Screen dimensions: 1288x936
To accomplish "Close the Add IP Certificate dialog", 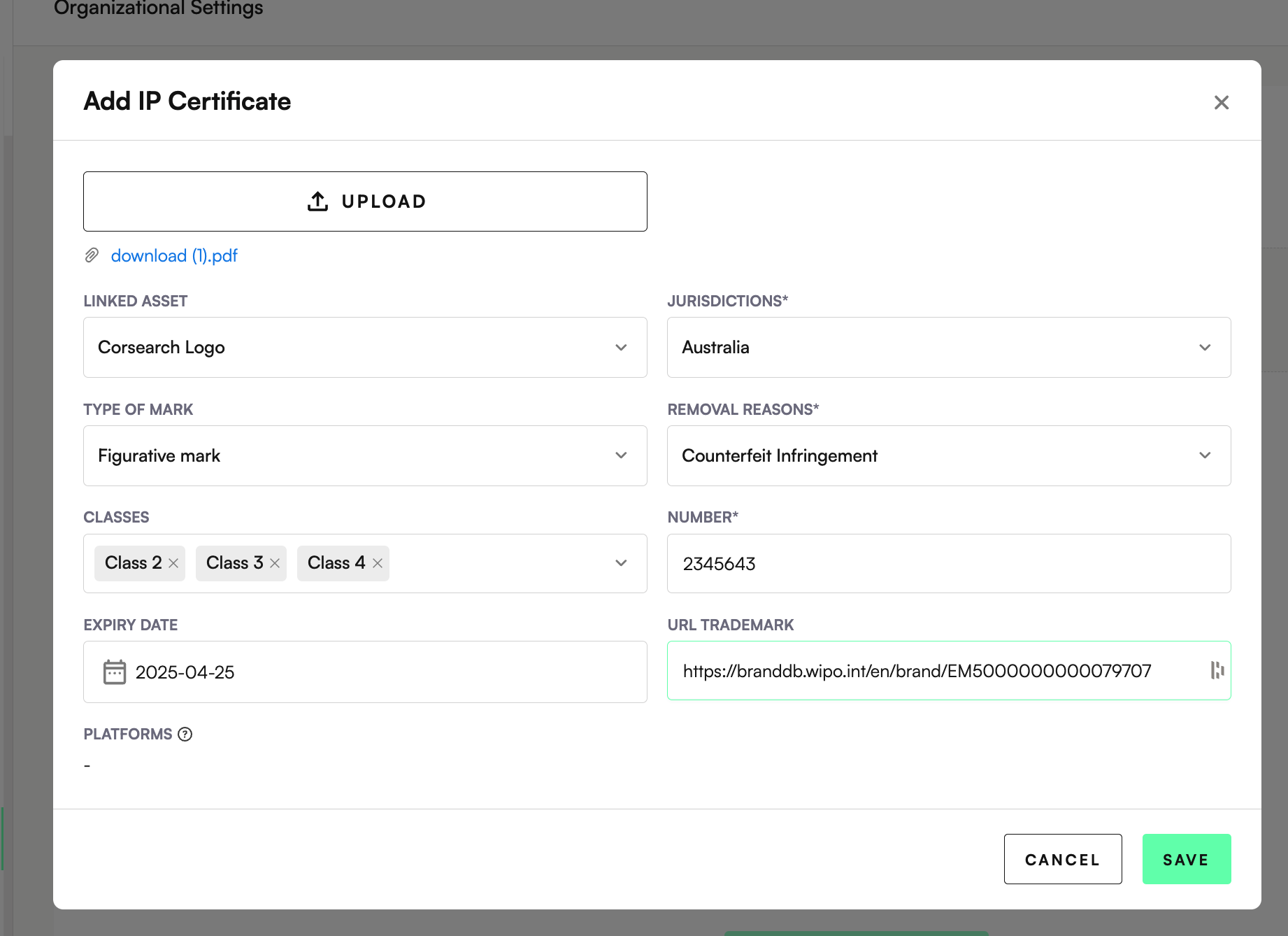I will pyautogui.click(x=1221, y=103).
